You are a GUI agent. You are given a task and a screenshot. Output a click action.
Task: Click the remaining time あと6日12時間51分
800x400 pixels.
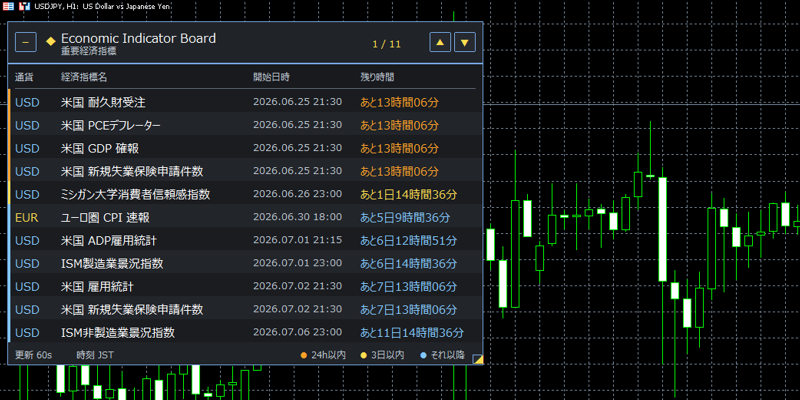[x=409, y=240]
